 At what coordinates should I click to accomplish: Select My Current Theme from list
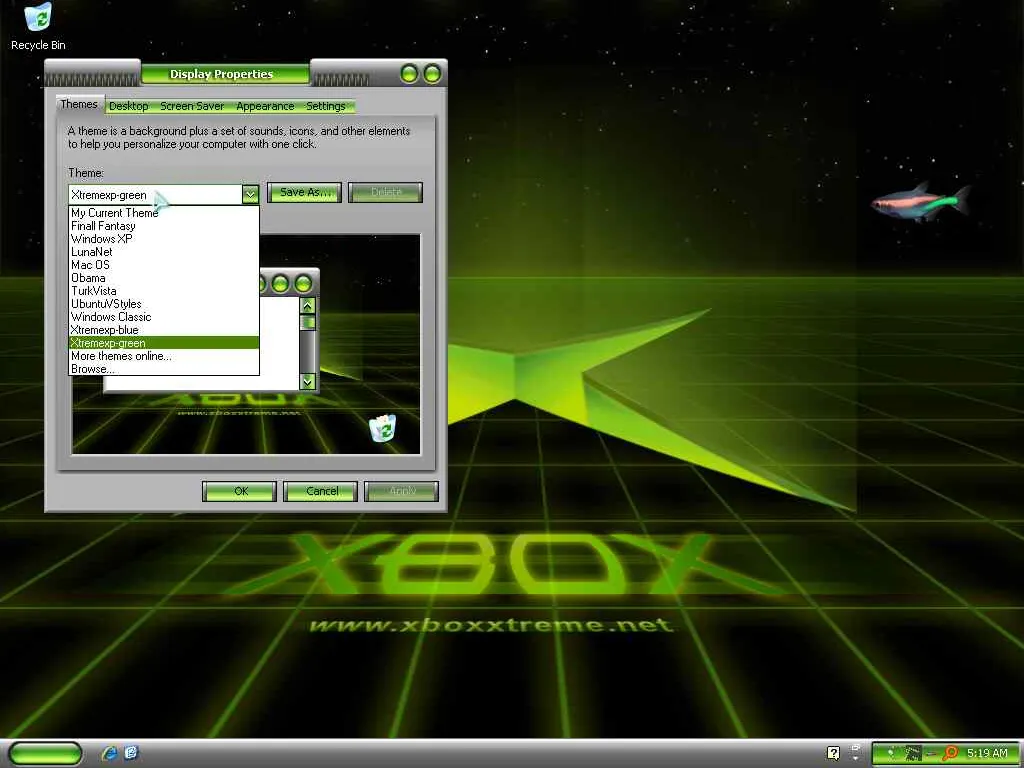coord(164,213)
